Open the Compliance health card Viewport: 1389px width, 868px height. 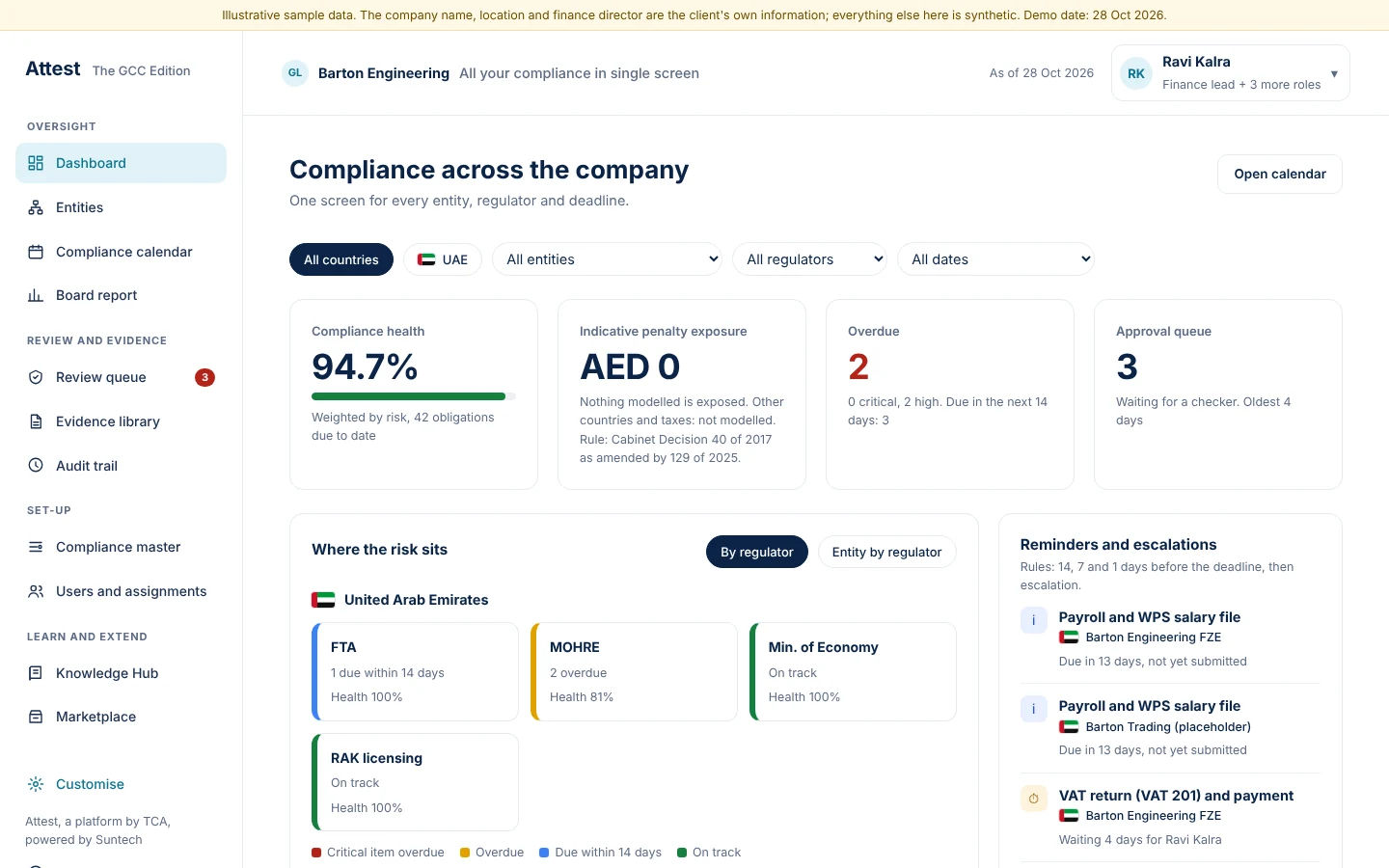(x=414, y=394)
